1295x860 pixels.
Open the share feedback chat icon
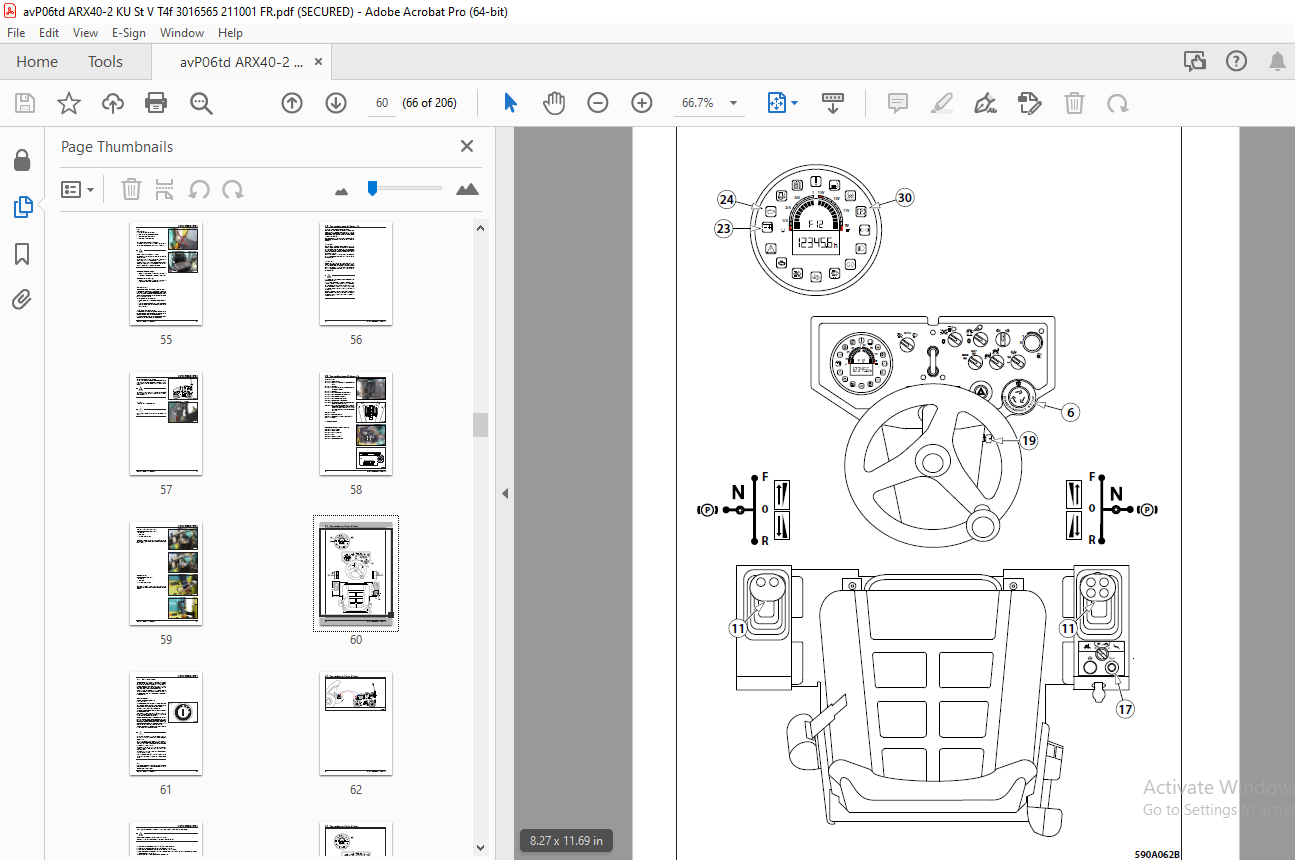(1195, 62)
